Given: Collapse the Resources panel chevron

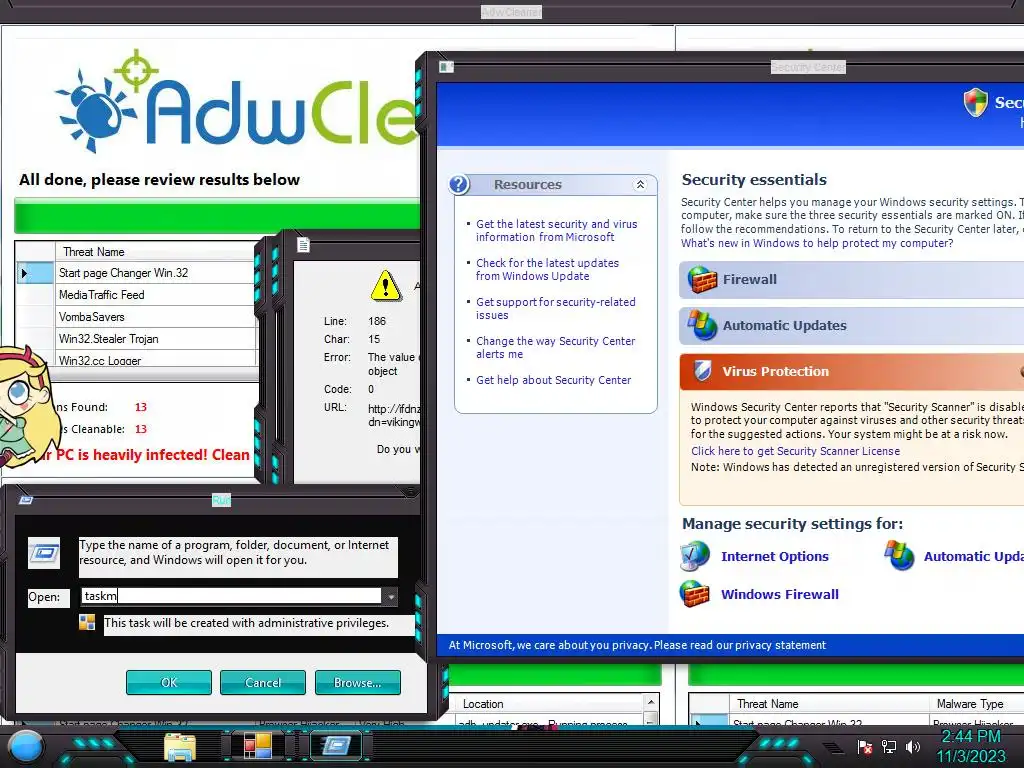Looking at the screenshot, I should 640,185.
